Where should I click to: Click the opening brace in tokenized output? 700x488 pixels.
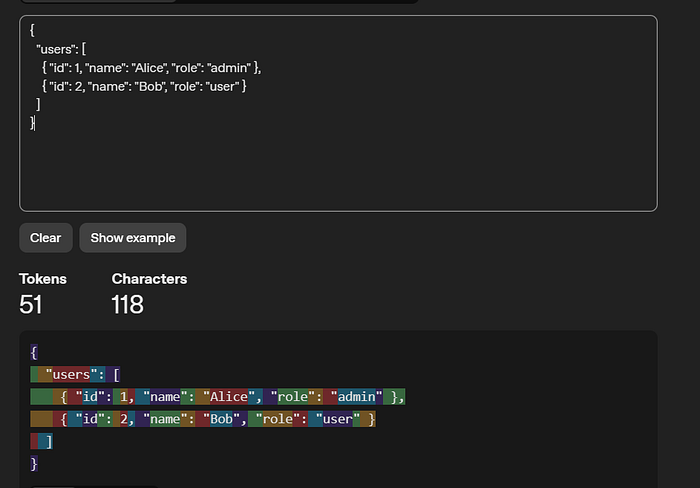tap(35, 353)
